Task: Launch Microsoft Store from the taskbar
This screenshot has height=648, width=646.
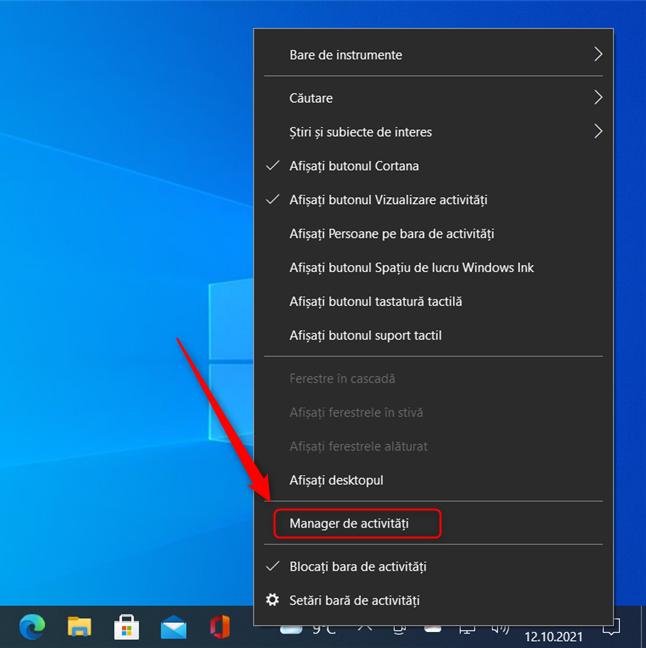Action: pos(126,627)
